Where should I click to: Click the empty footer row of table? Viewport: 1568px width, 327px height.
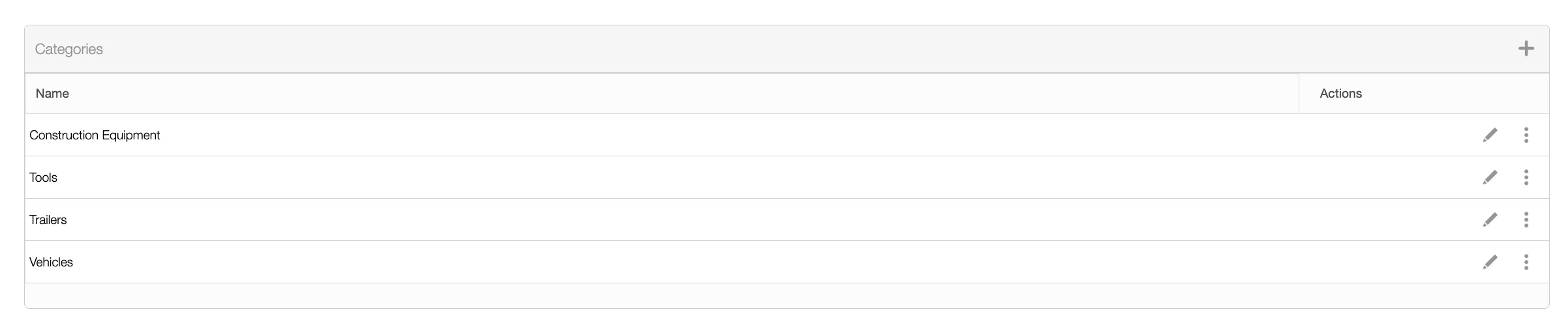click(783, 295)
